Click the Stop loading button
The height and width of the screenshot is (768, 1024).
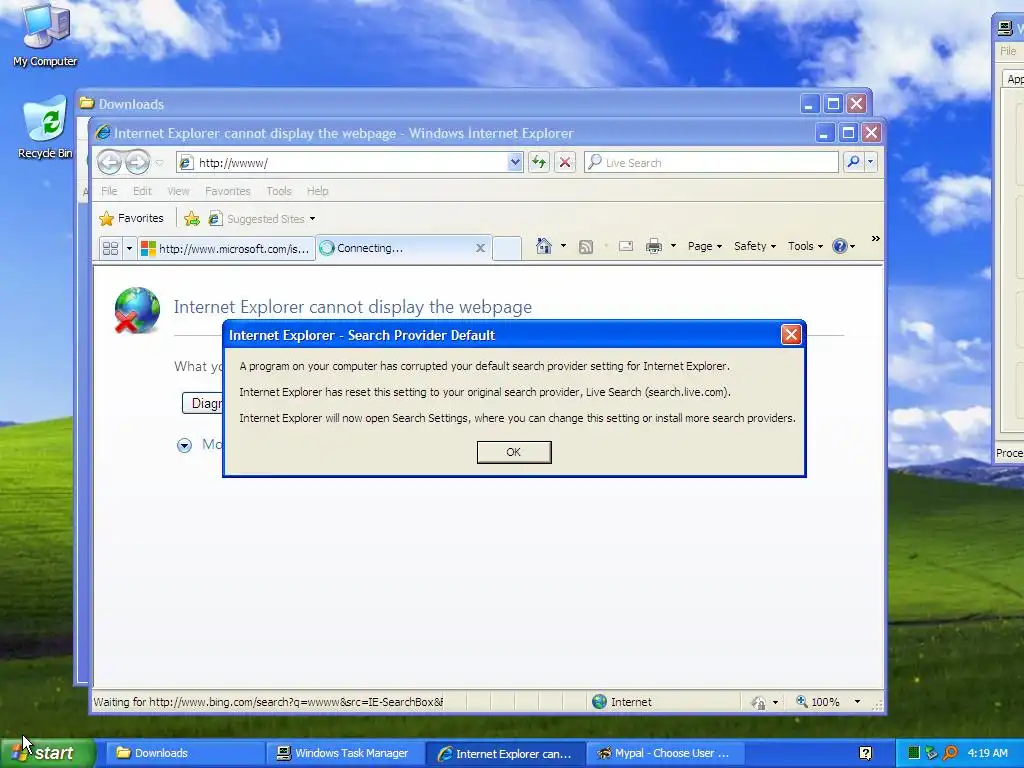(x=565, y=163)
